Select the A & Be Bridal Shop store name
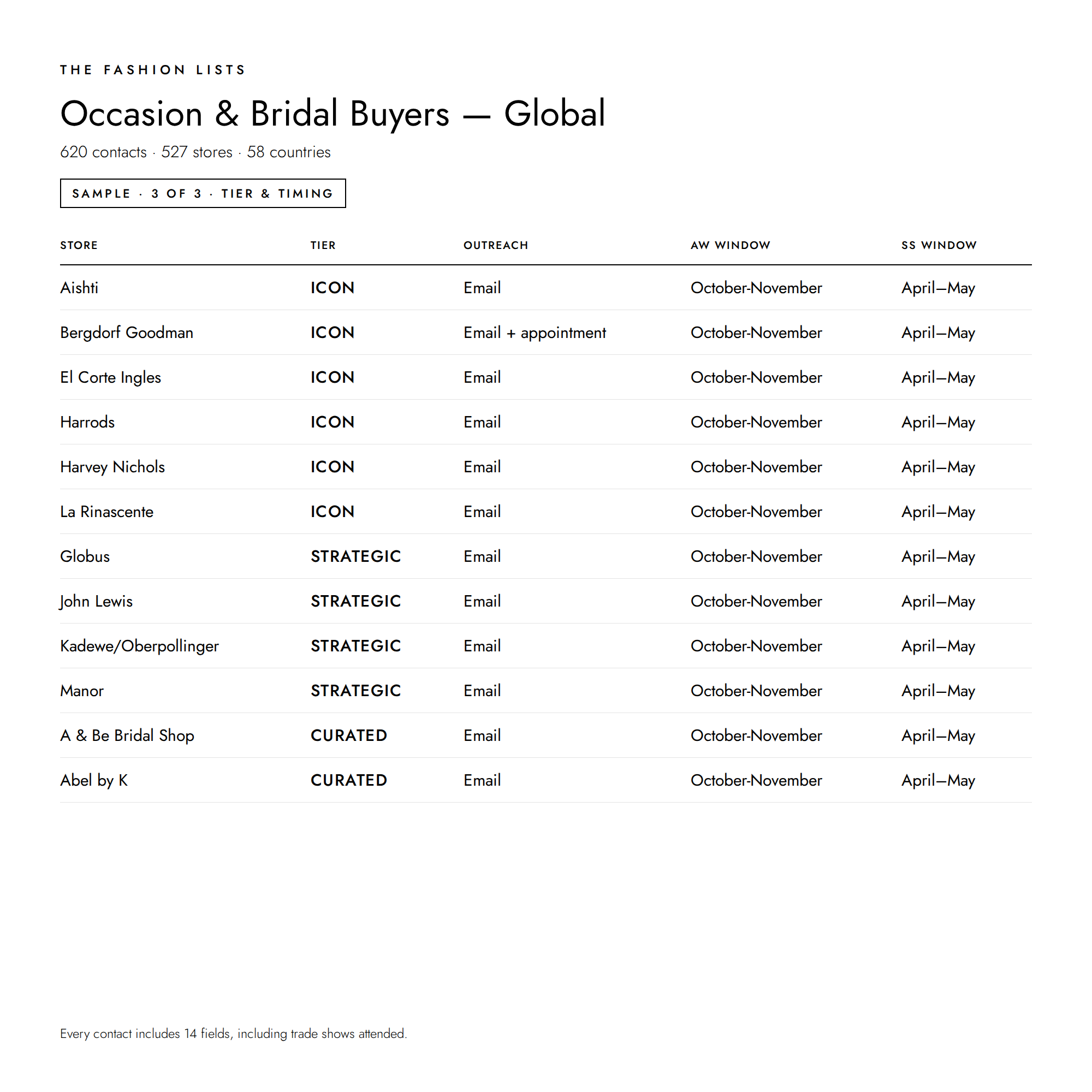This screenshot has width=1092, height=1092. click(x=127, y=735)
